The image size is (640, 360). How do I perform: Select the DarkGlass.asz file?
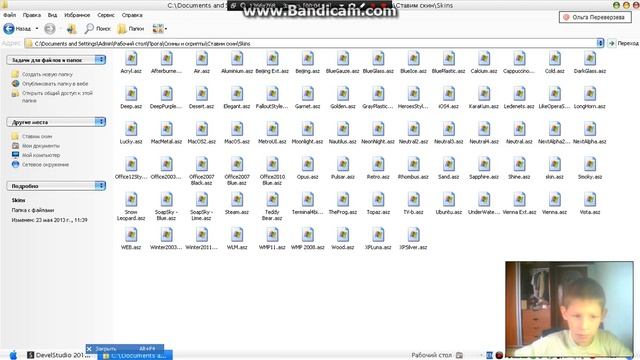point(590,62)
